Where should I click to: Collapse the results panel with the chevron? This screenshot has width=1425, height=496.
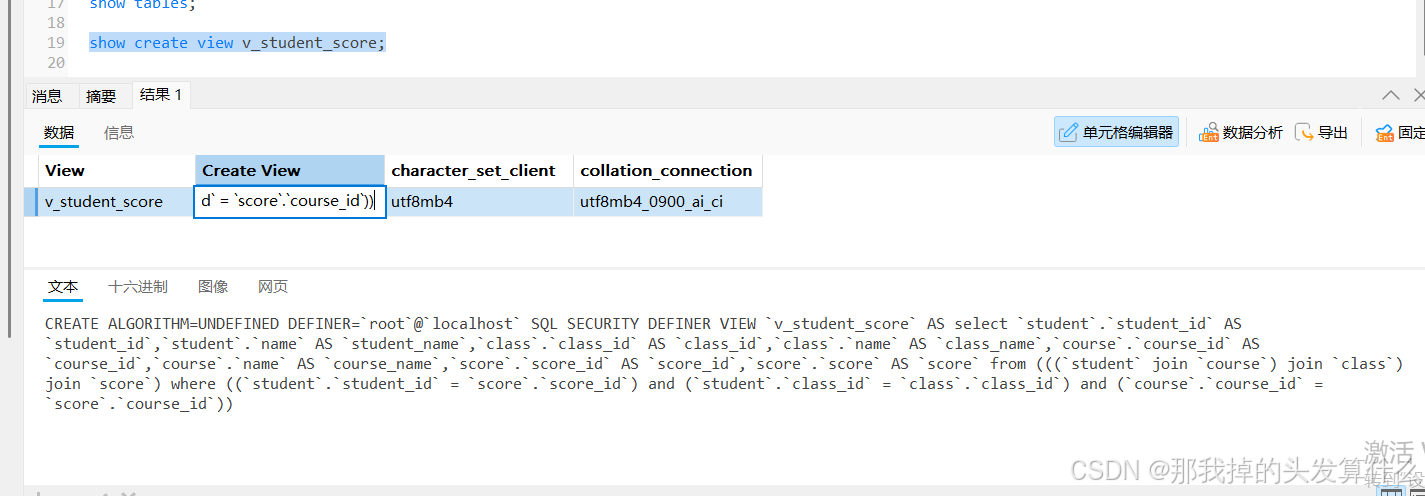[x=1391, y=95]
